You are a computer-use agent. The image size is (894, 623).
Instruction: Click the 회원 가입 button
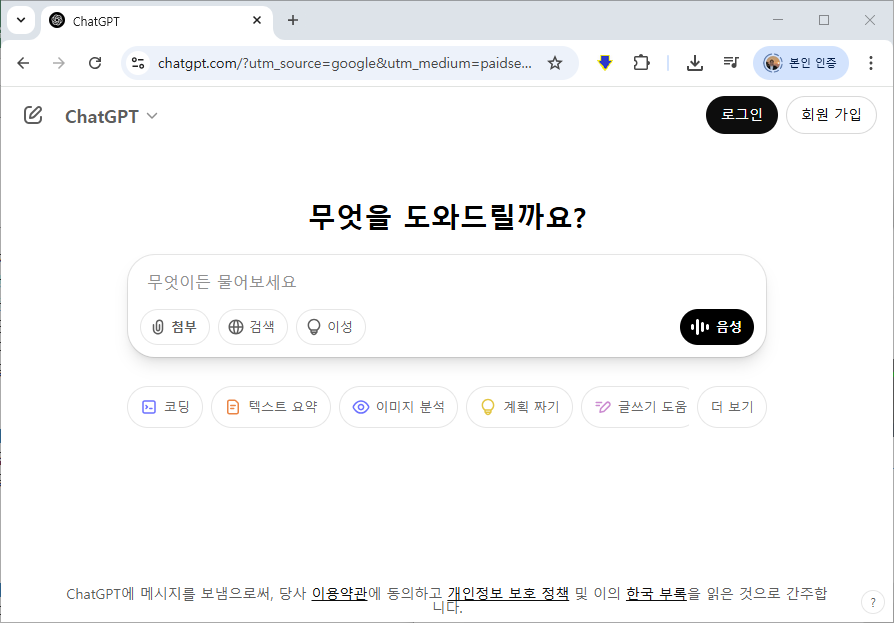(x=831, y=115)
